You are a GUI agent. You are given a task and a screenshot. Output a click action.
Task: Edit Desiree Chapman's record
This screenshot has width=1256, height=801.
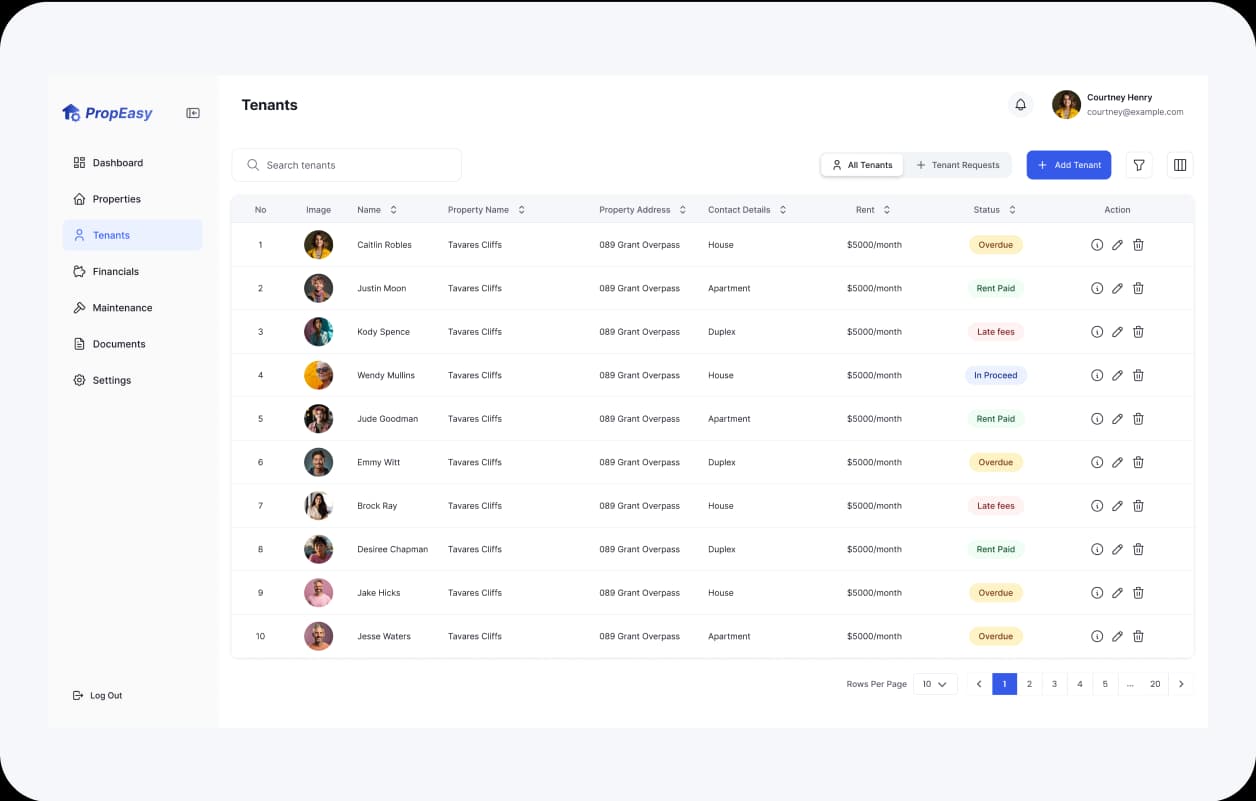click(1117, 549)
